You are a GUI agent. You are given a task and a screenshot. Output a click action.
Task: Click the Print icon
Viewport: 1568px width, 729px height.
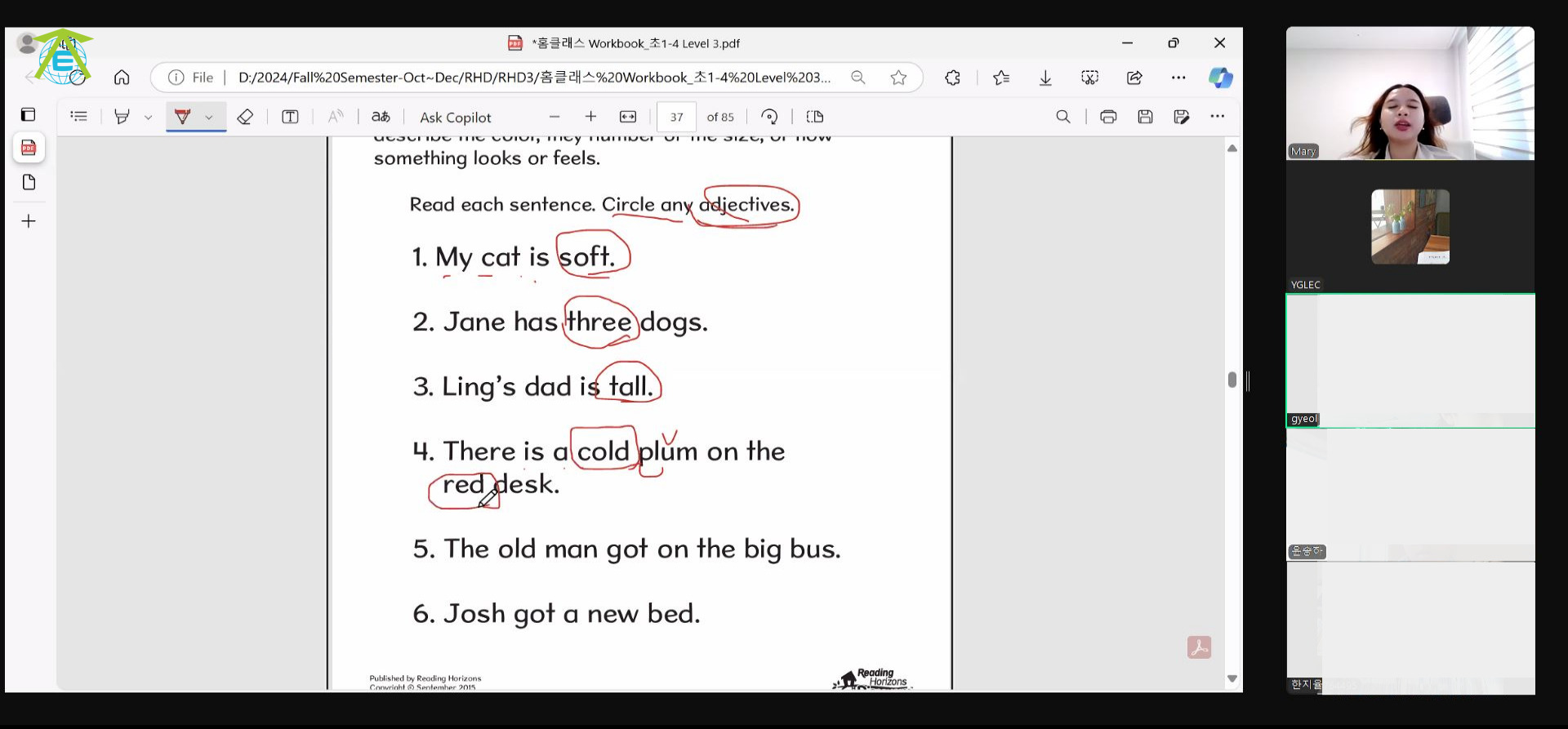coord(1108,117)
